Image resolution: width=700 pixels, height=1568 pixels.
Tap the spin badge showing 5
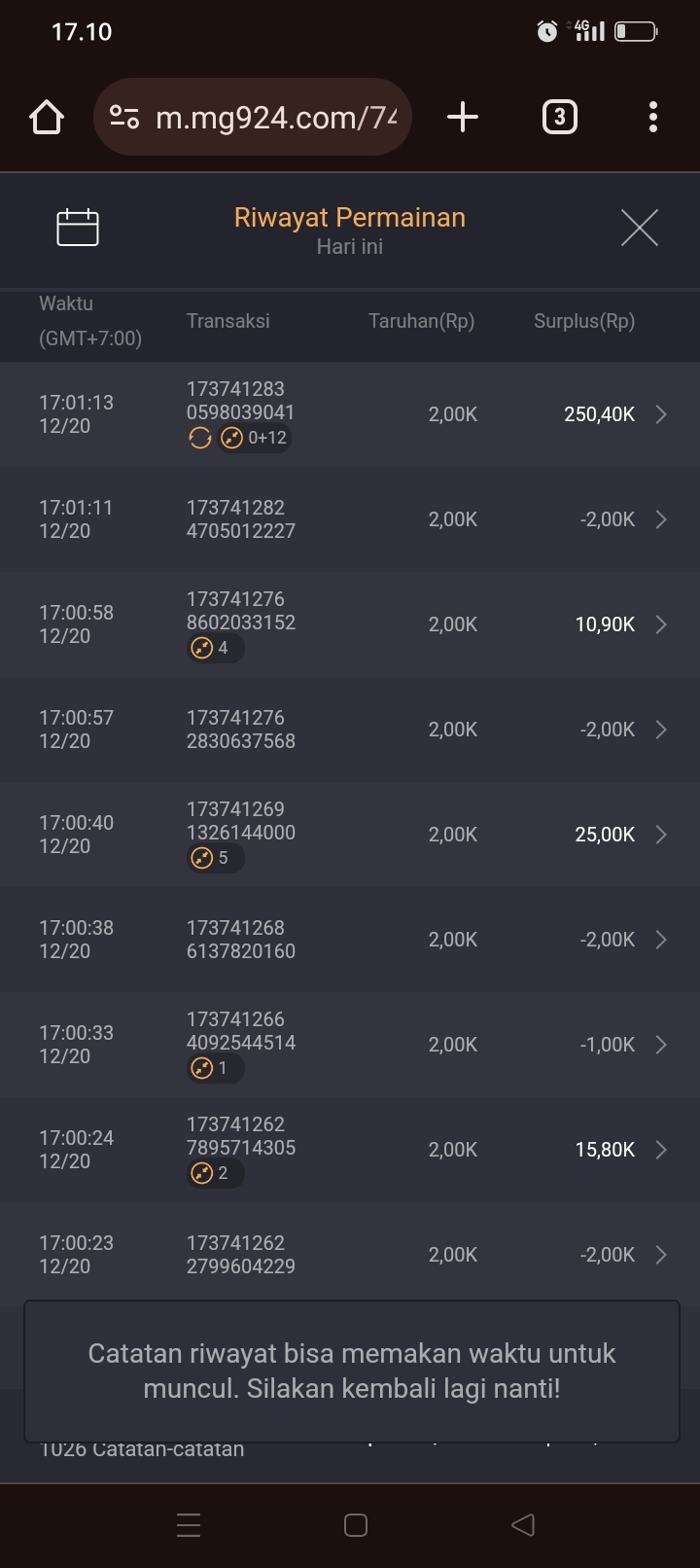tap(214, 858)
